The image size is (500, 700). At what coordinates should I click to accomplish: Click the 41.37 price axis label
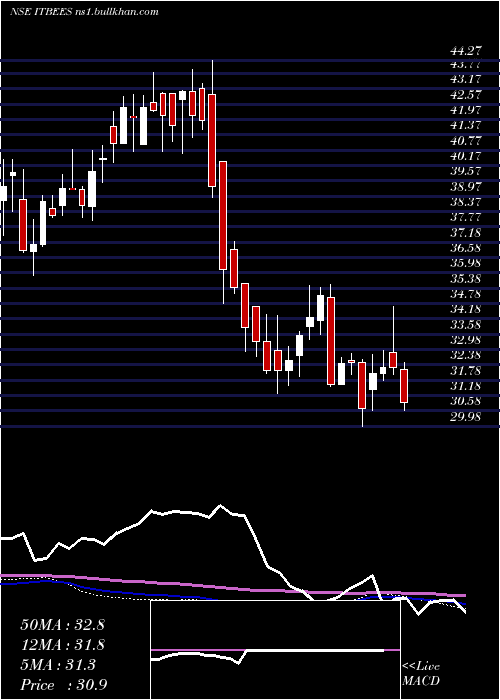466,125
